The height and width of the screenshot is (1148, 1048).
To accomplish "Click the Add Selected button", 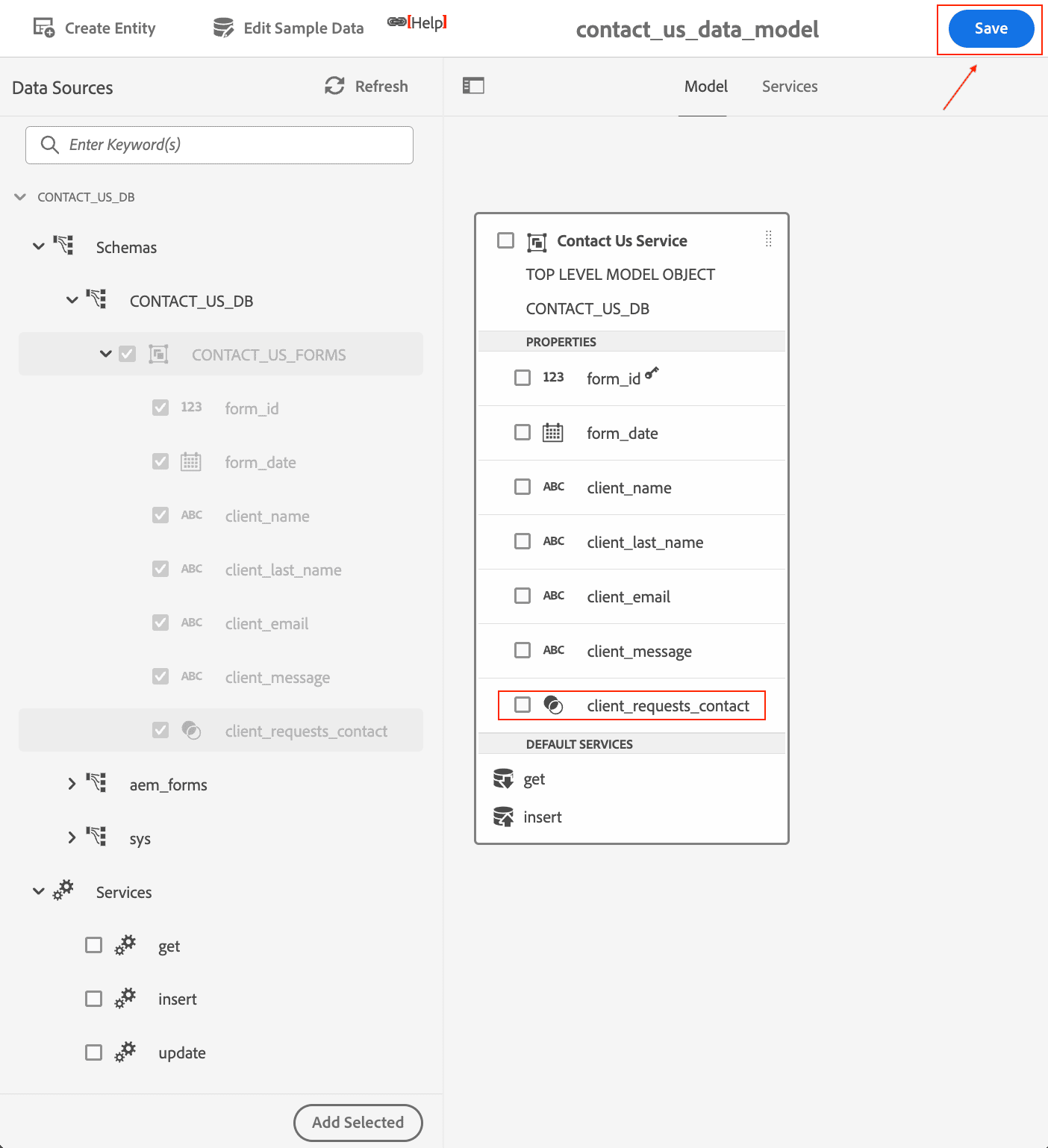I will tap(358, 1123).
